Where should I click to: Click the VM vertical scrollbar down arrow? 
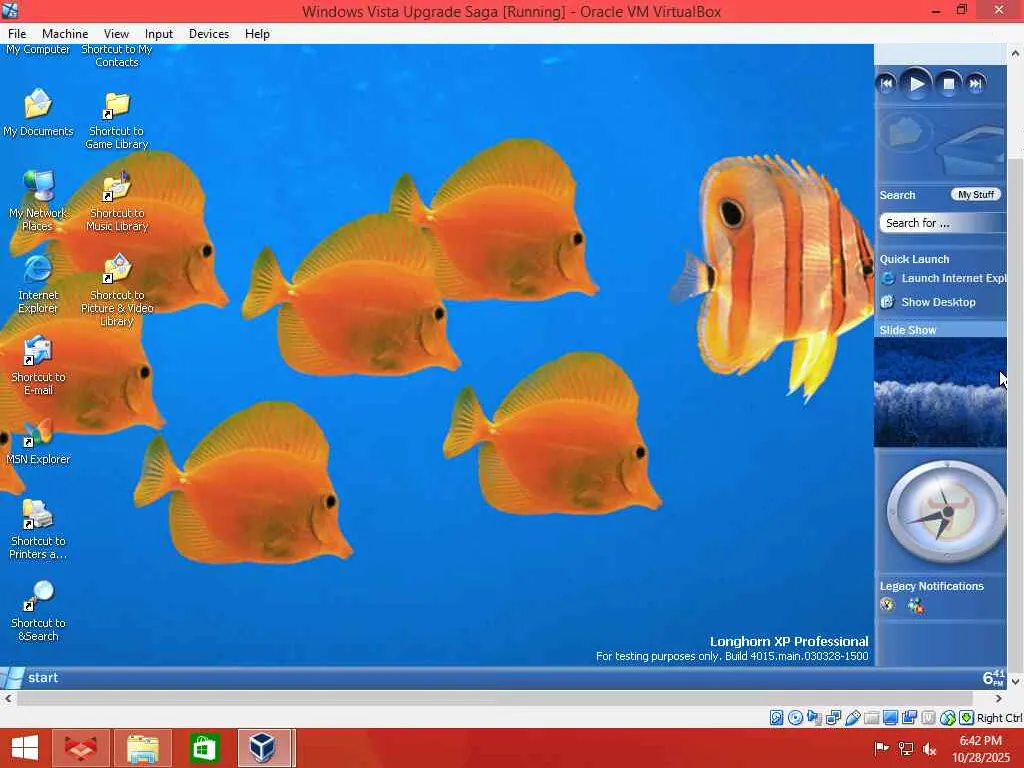tap(1015, 681)
